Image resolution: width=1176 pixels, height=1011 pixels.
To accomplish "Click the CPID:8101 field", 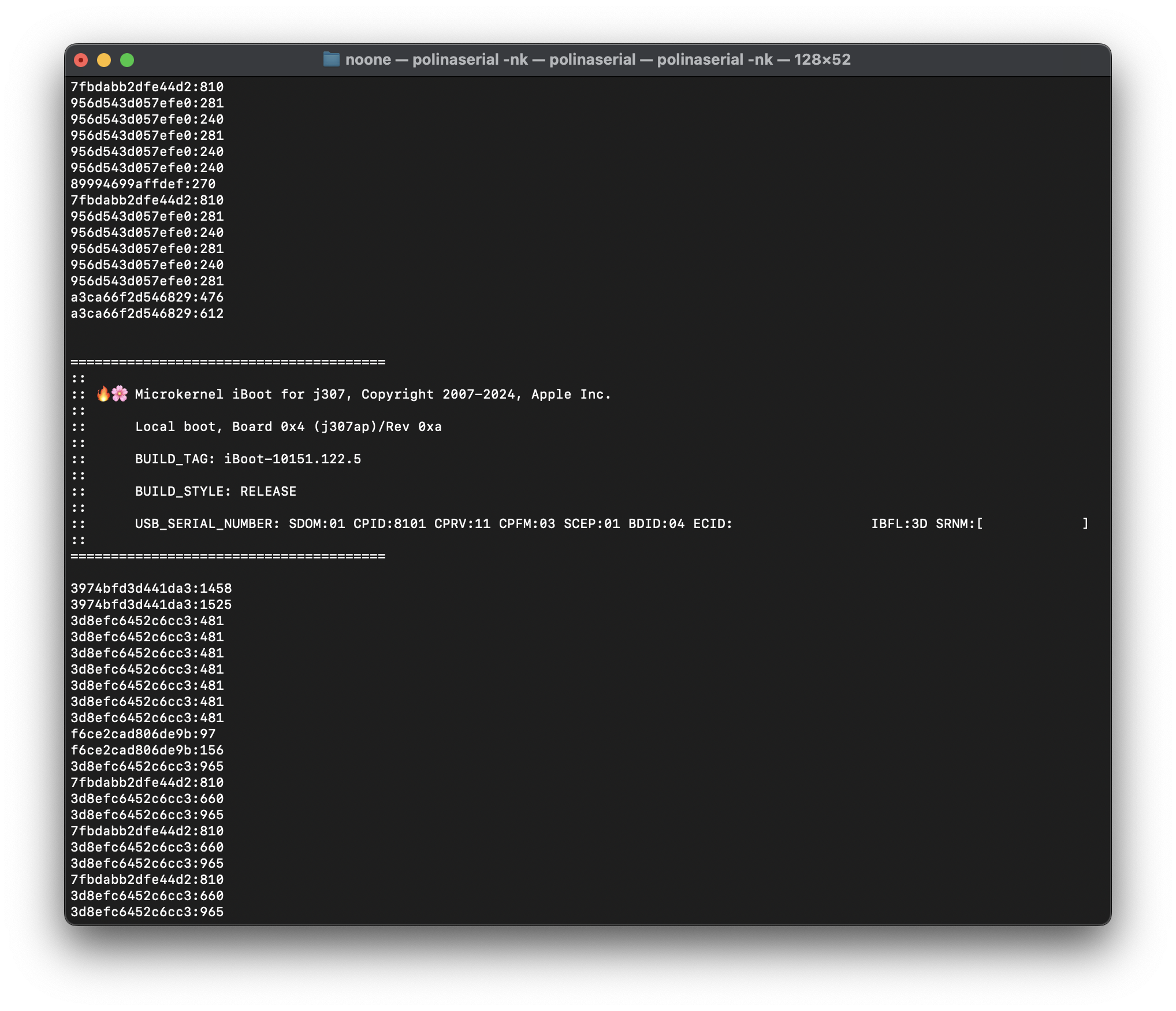I will coord(389,523).
